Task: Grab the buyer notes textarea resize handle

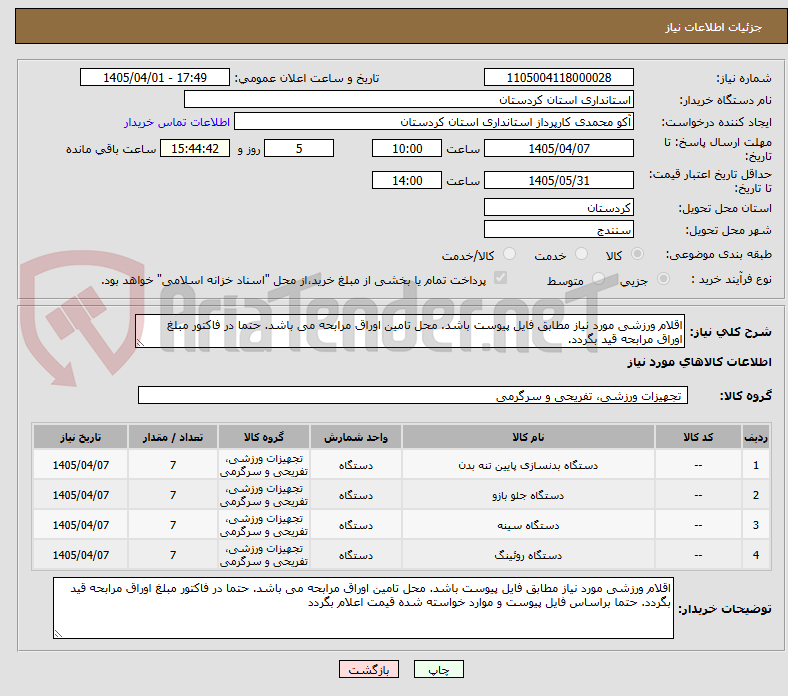Action: 58,634
